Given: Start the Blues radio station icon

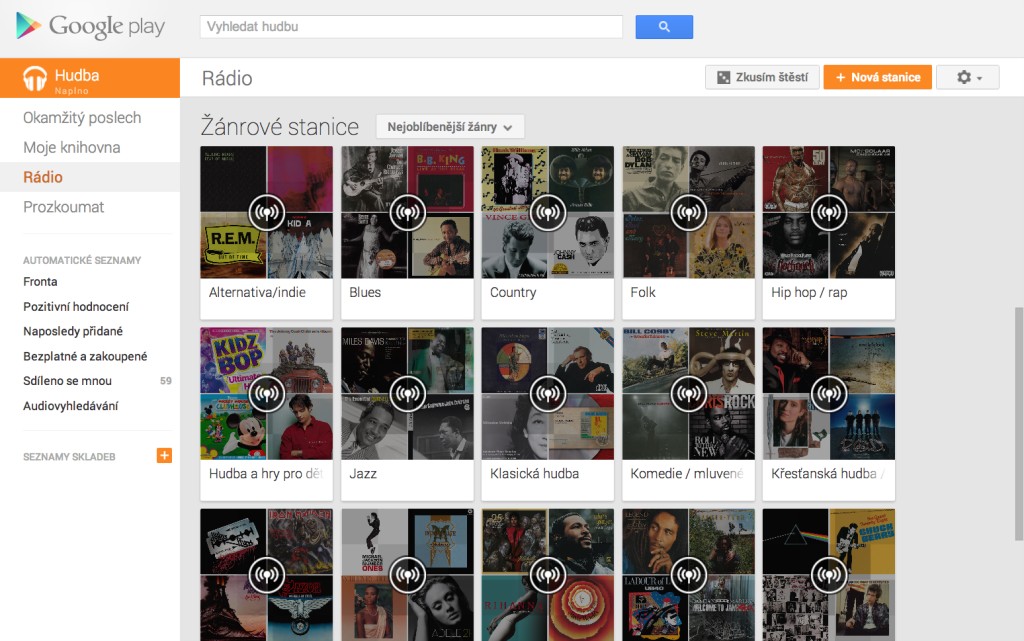Looking at the screenshot, I should coord(408,212).
